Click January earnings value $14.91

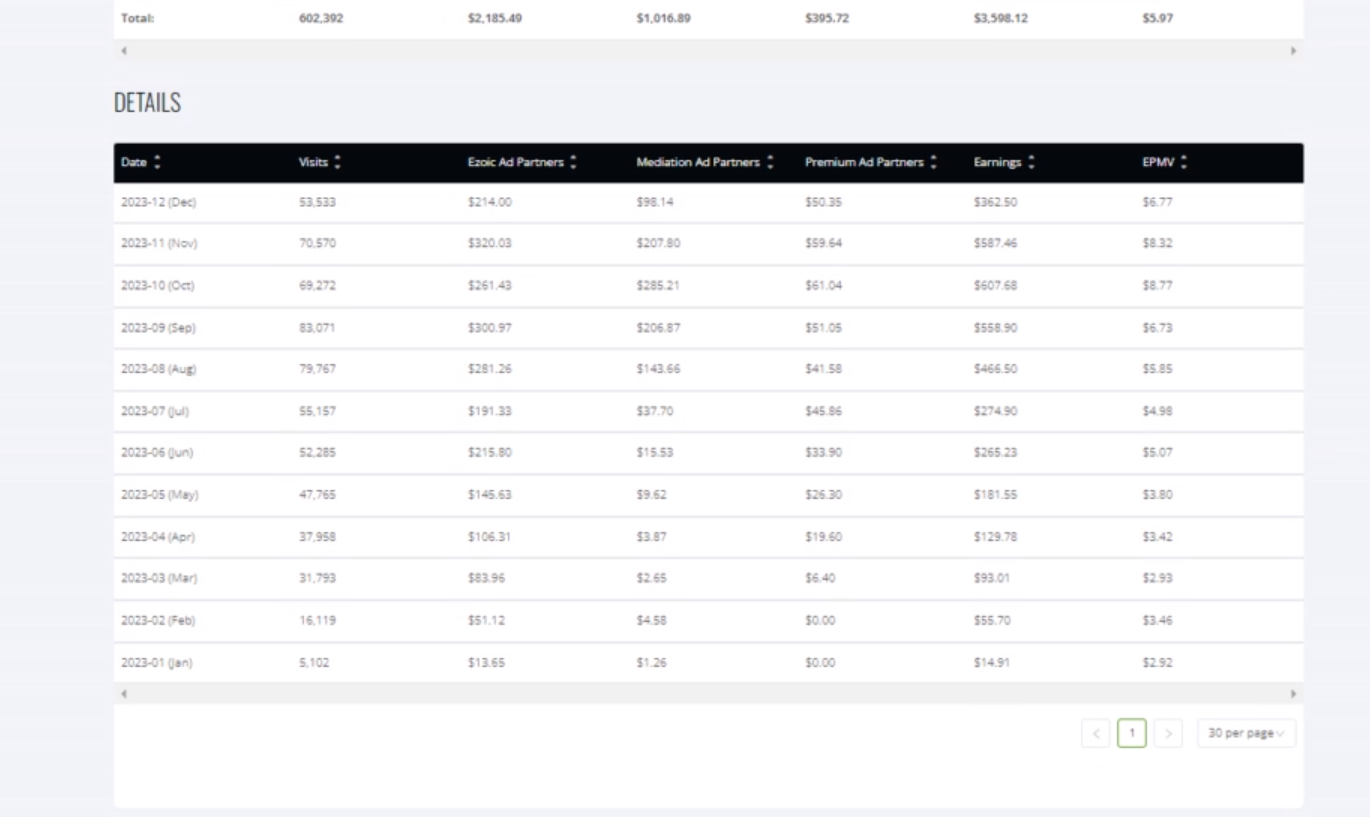click(991, 662)
